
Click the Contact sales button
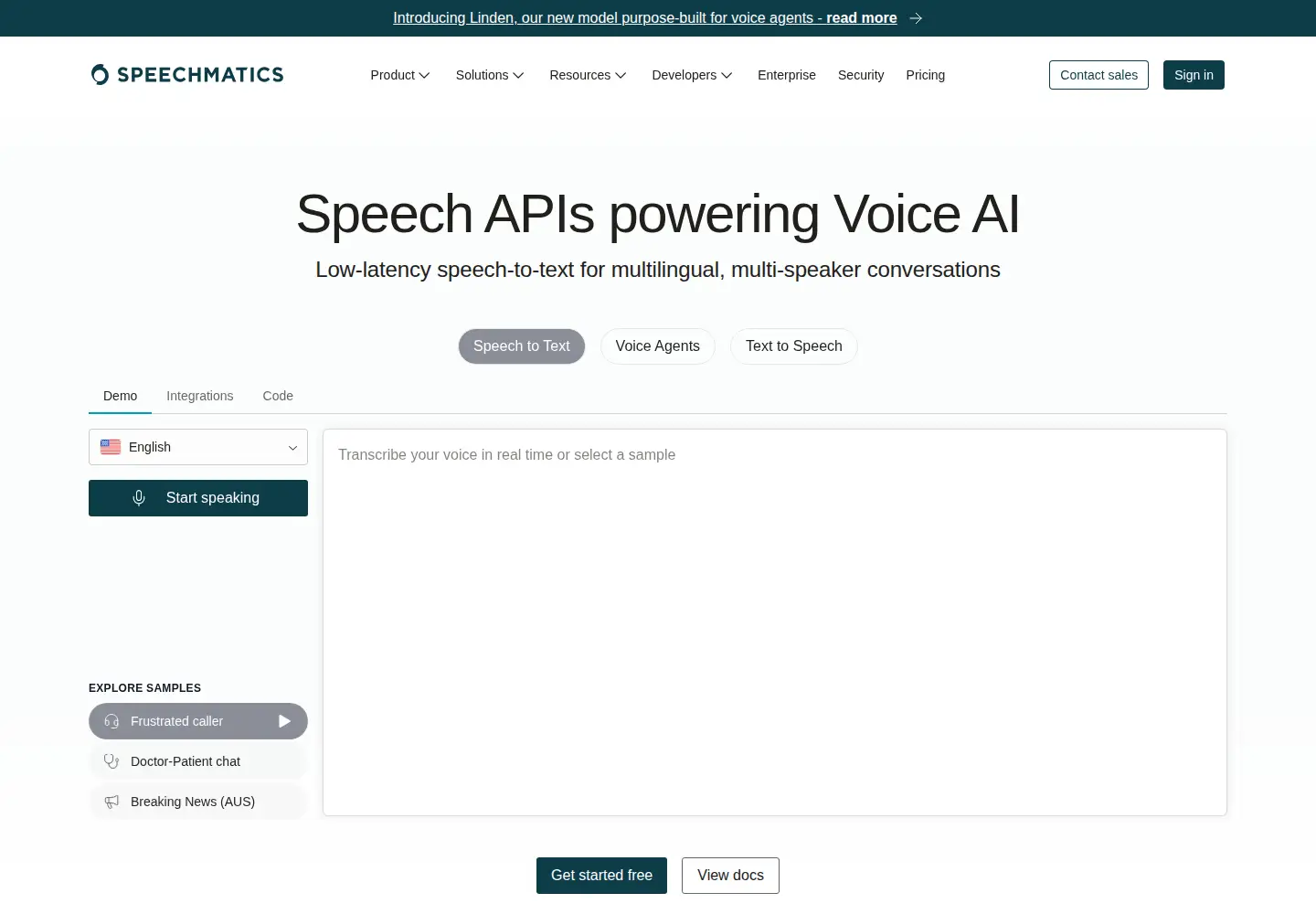(1098, 75)
